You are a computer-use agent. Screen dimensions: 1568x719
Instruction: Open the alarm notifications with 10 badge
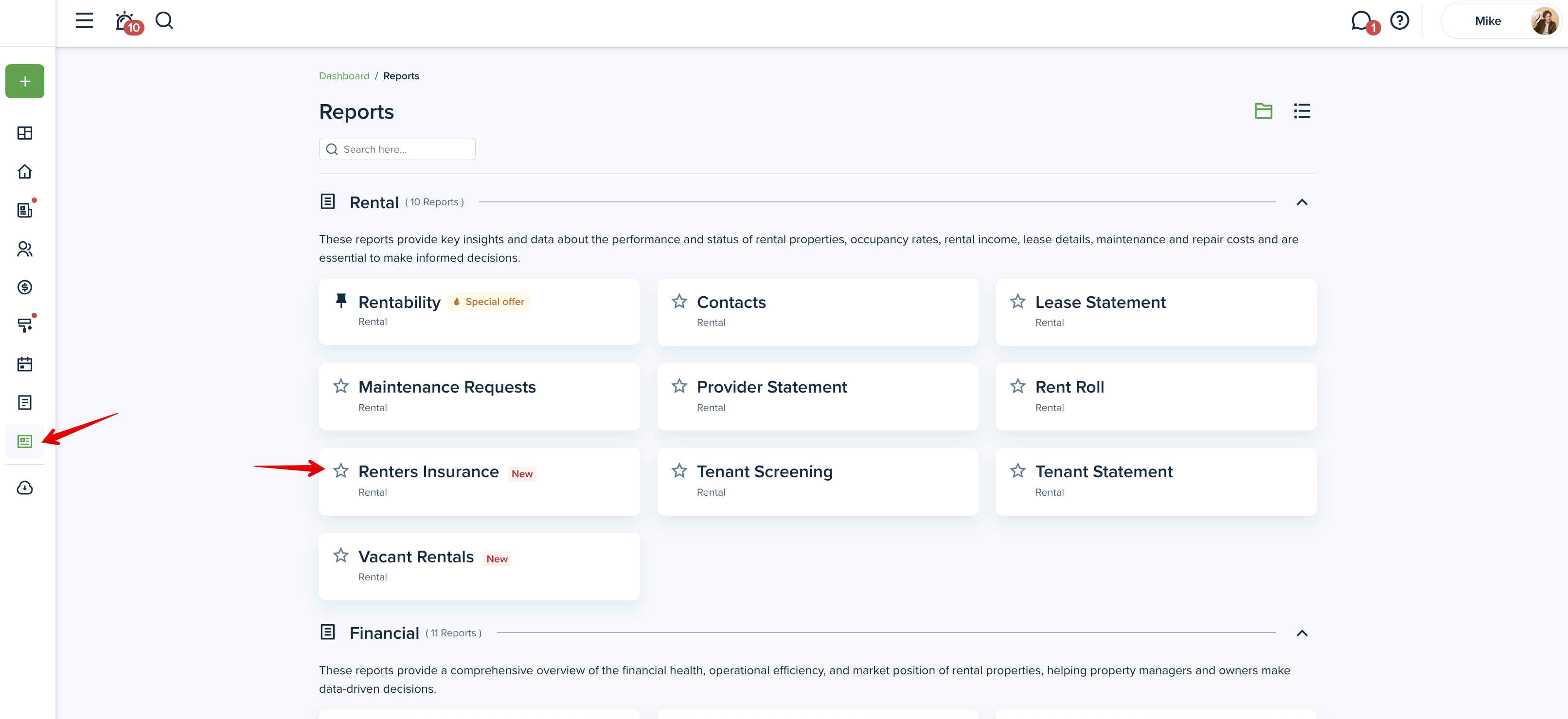click(128, 22)
